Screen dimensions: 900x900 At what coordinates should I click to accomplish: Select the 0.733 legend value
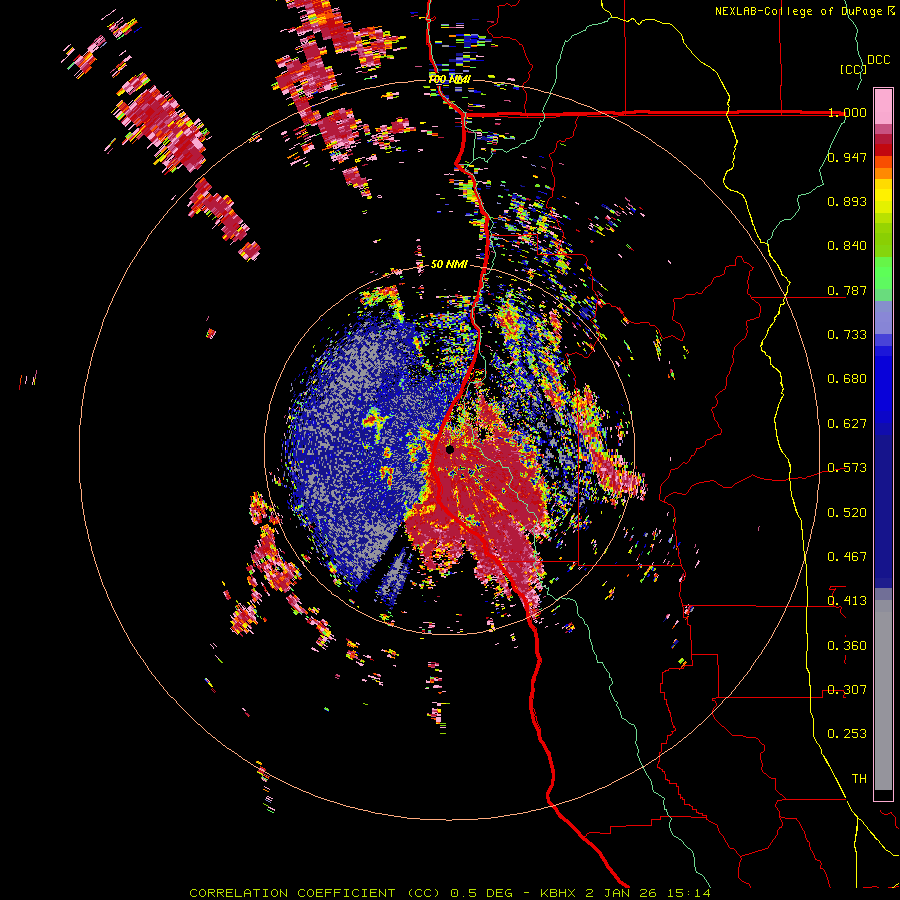(x=847, y=335)
